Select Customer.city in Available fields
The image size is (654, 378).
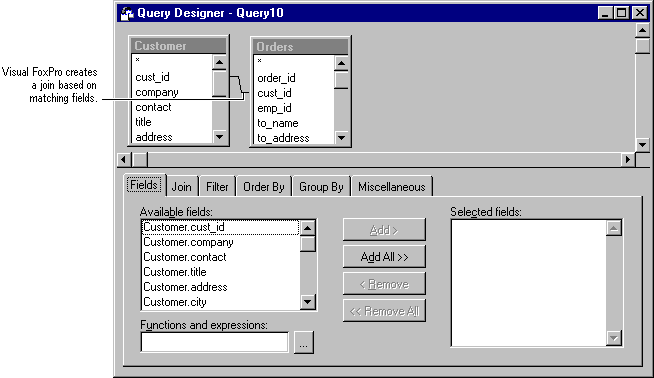pos(221,302)
